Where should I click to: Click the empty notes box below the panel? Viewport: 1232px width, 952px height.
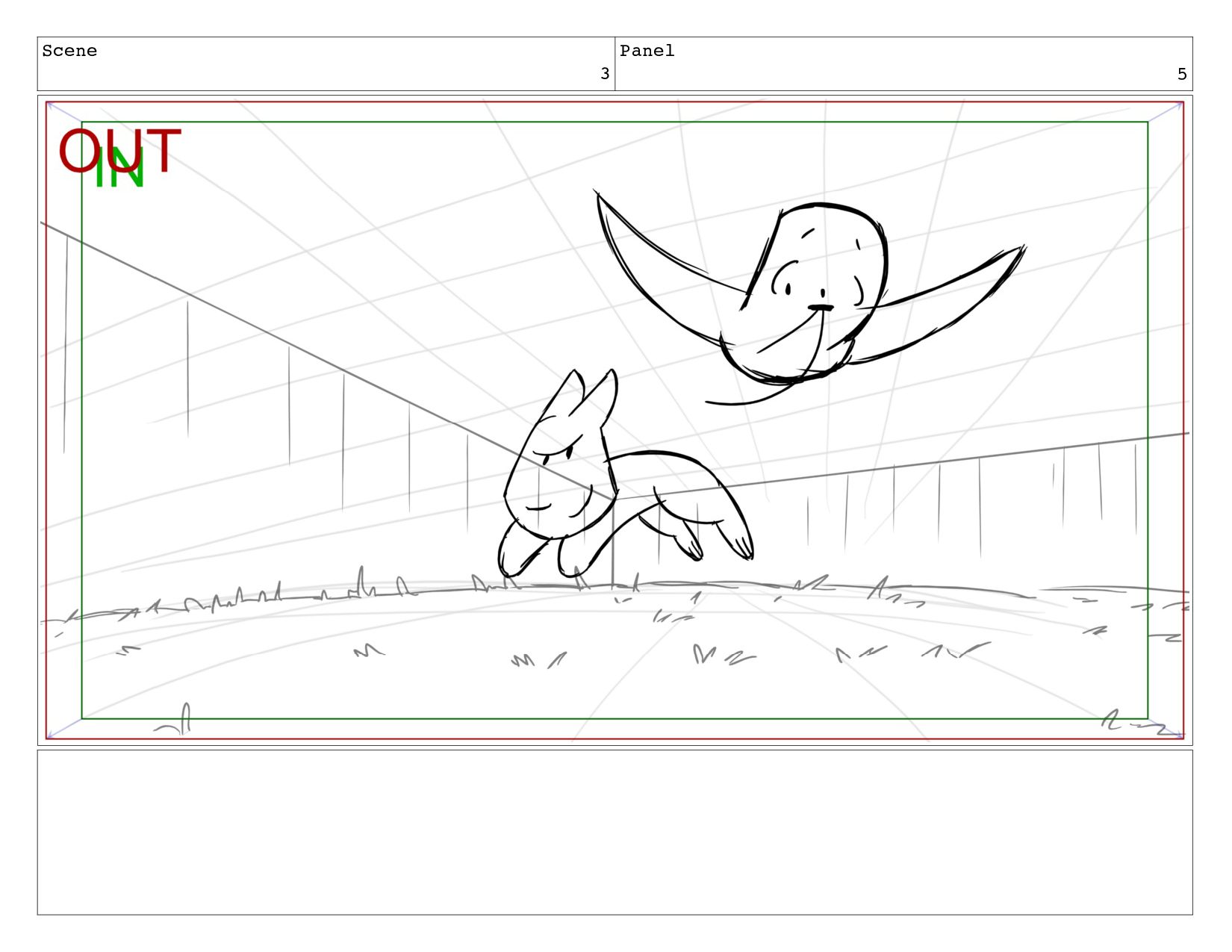coord(615,833)
